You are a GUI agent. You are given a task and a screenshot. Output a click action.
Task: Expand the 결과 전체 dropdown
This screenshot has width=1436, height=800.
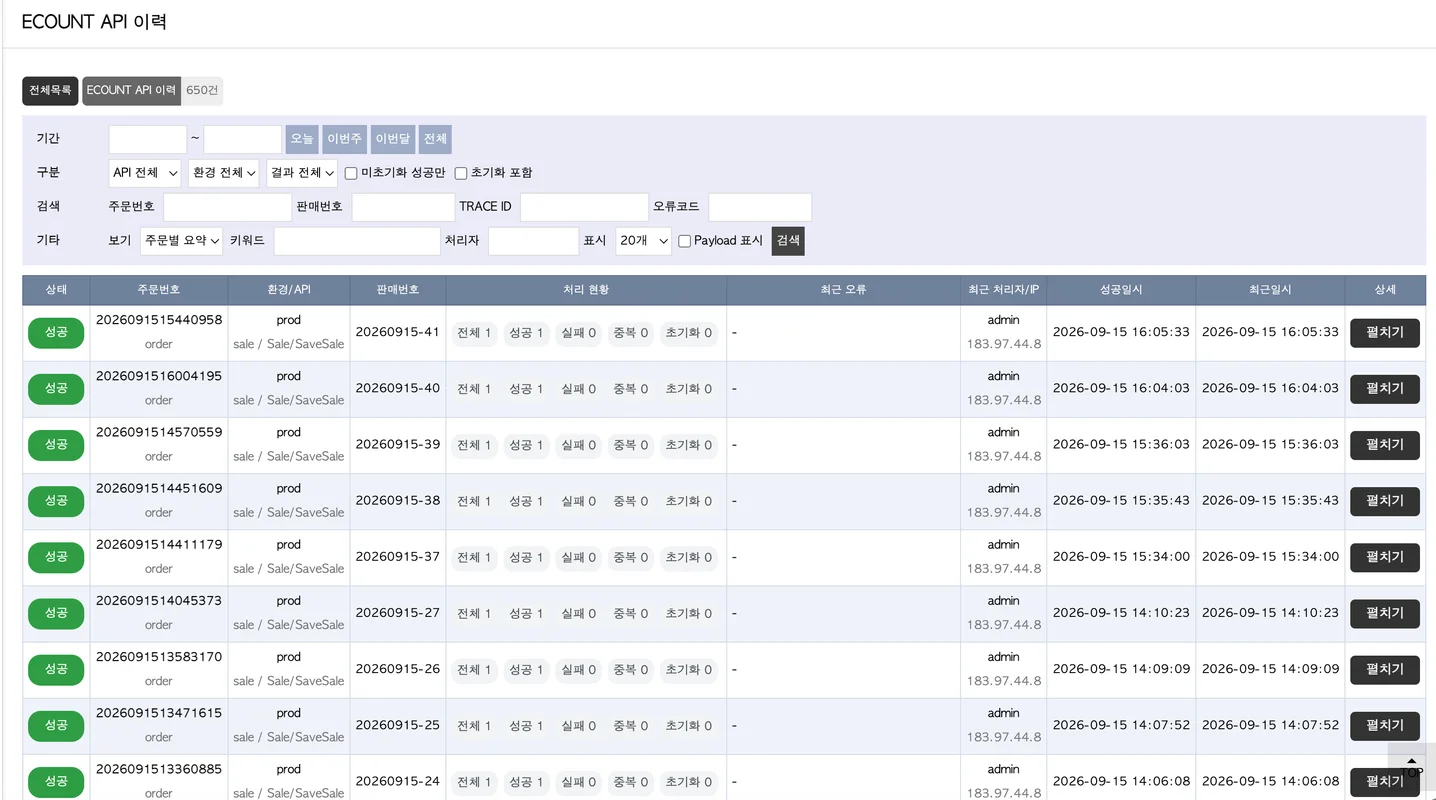click(302, 173)
